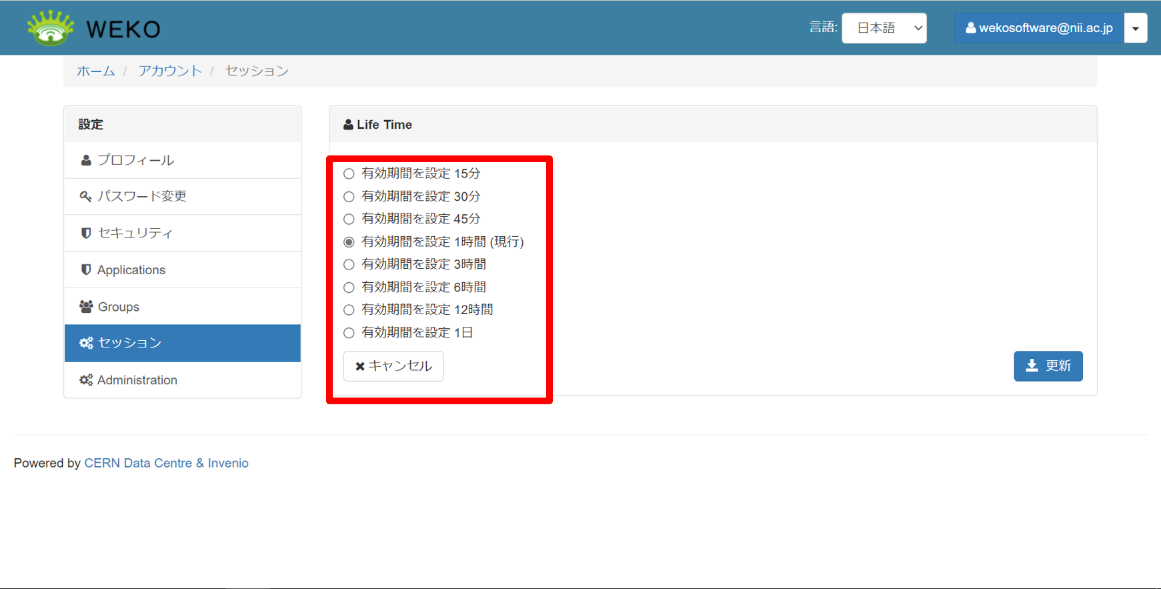Select the 15分 lifetime radio button
This screenshot has height=589, width=1161.
click(349, 174)
